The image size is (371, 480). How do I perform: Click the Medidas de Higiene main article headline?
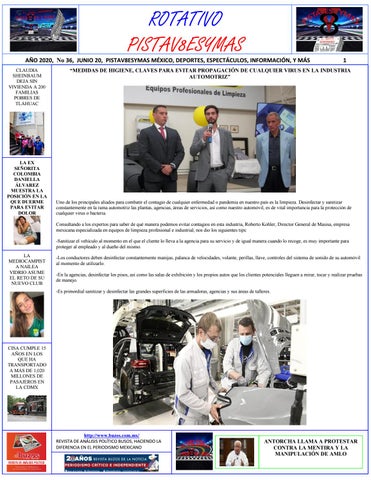pyautogui.click(x=210, y=73)
